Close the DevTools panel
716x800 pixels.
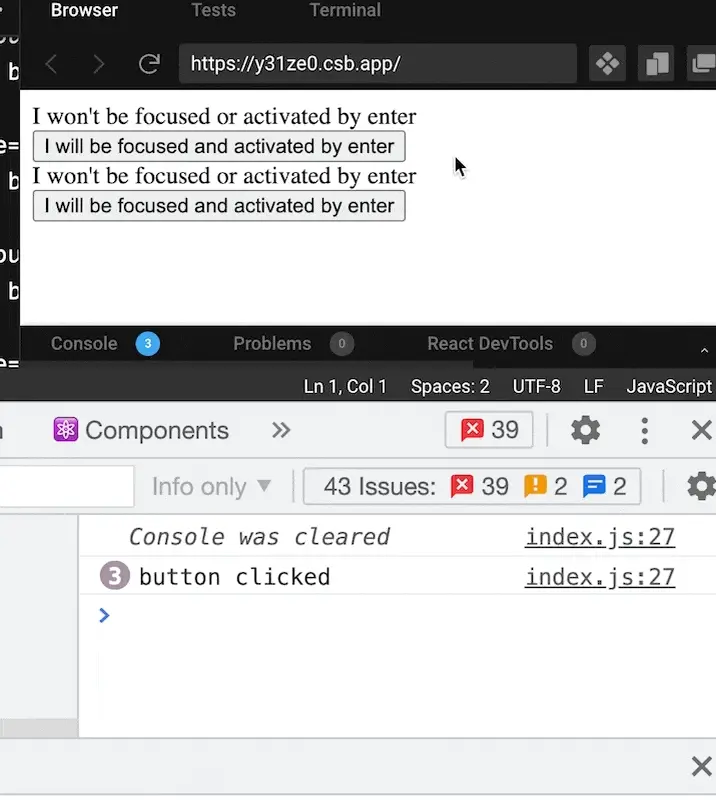(701, 430)
